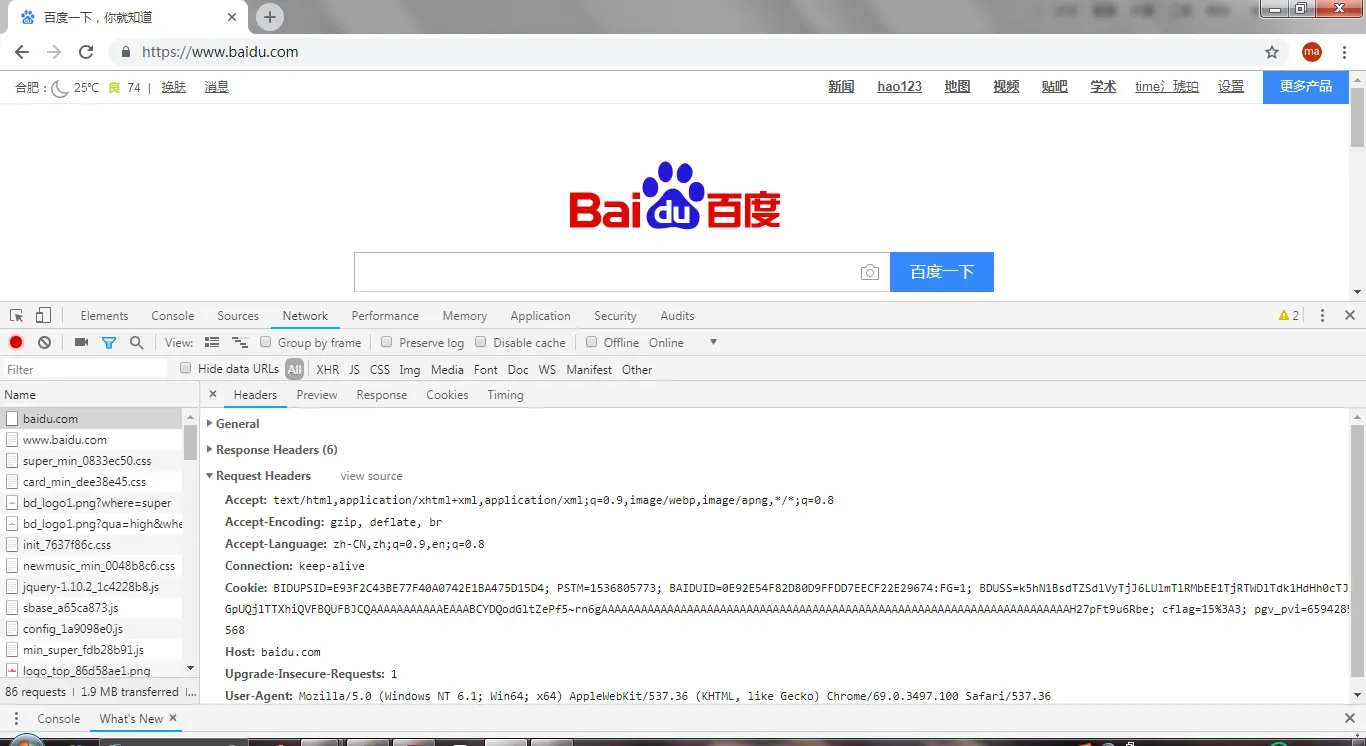Close the What's New drawer tab

coord(173,718)
